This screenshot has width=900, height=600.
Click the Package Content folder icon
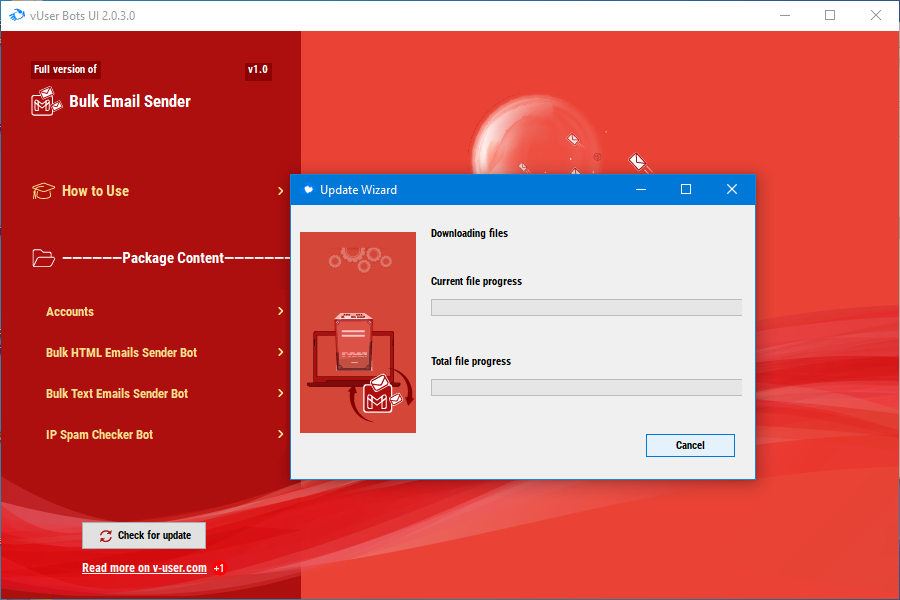coord(43,258)
